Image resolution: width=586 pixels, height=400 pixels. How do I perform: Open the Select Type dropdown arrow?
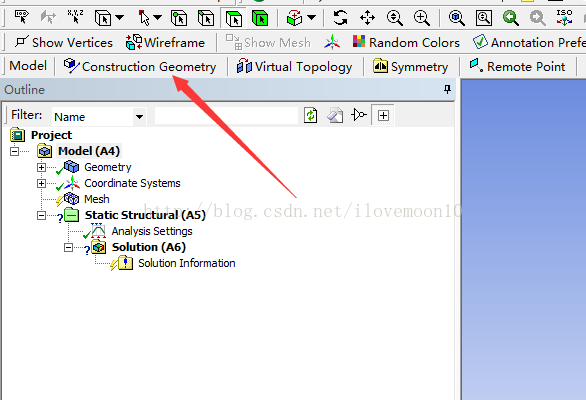pos(120,17)
